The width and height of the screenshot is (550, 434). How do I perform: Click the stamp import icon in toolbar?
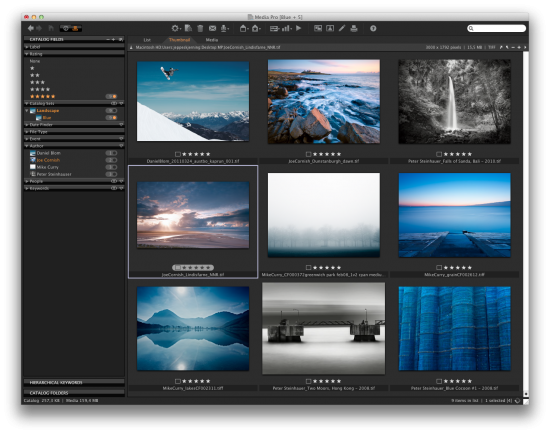[224, 28]
